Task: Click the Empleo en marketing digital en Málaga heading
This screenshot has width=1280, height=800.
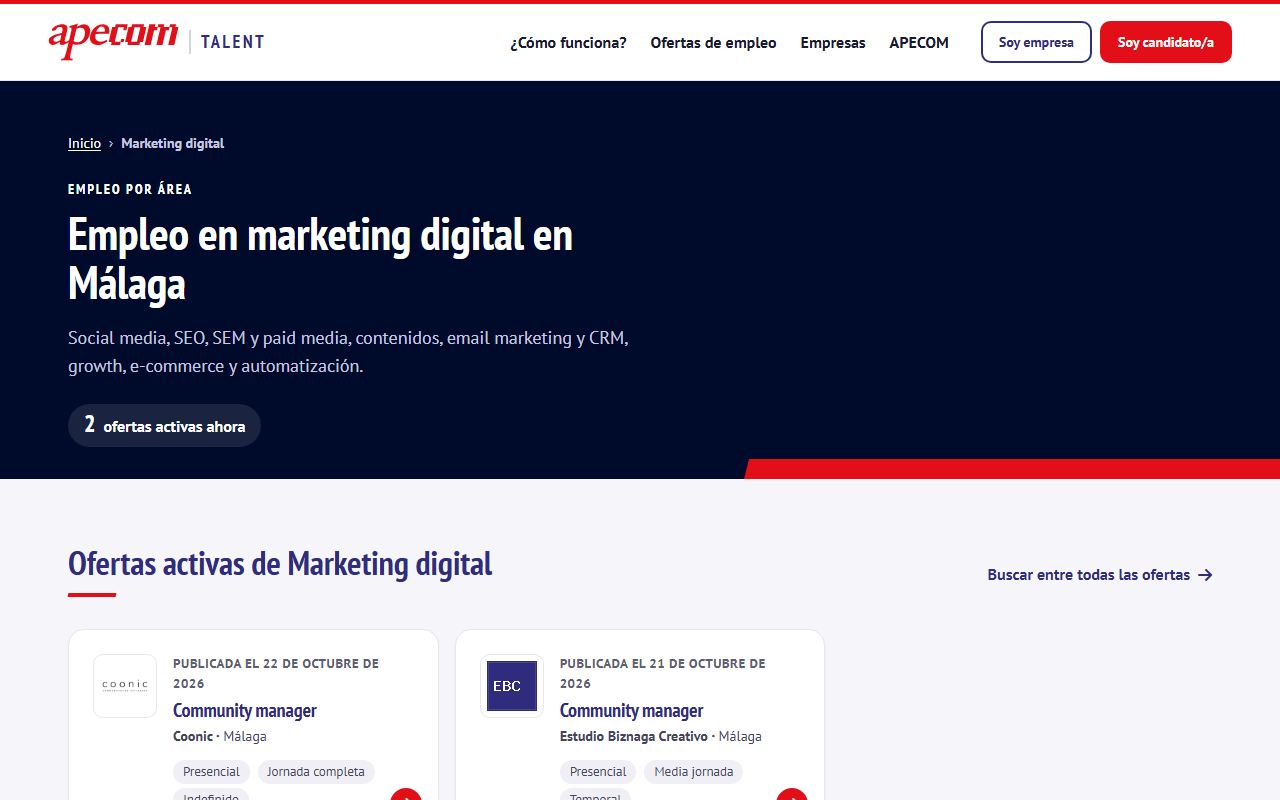Action: [320, 259]
